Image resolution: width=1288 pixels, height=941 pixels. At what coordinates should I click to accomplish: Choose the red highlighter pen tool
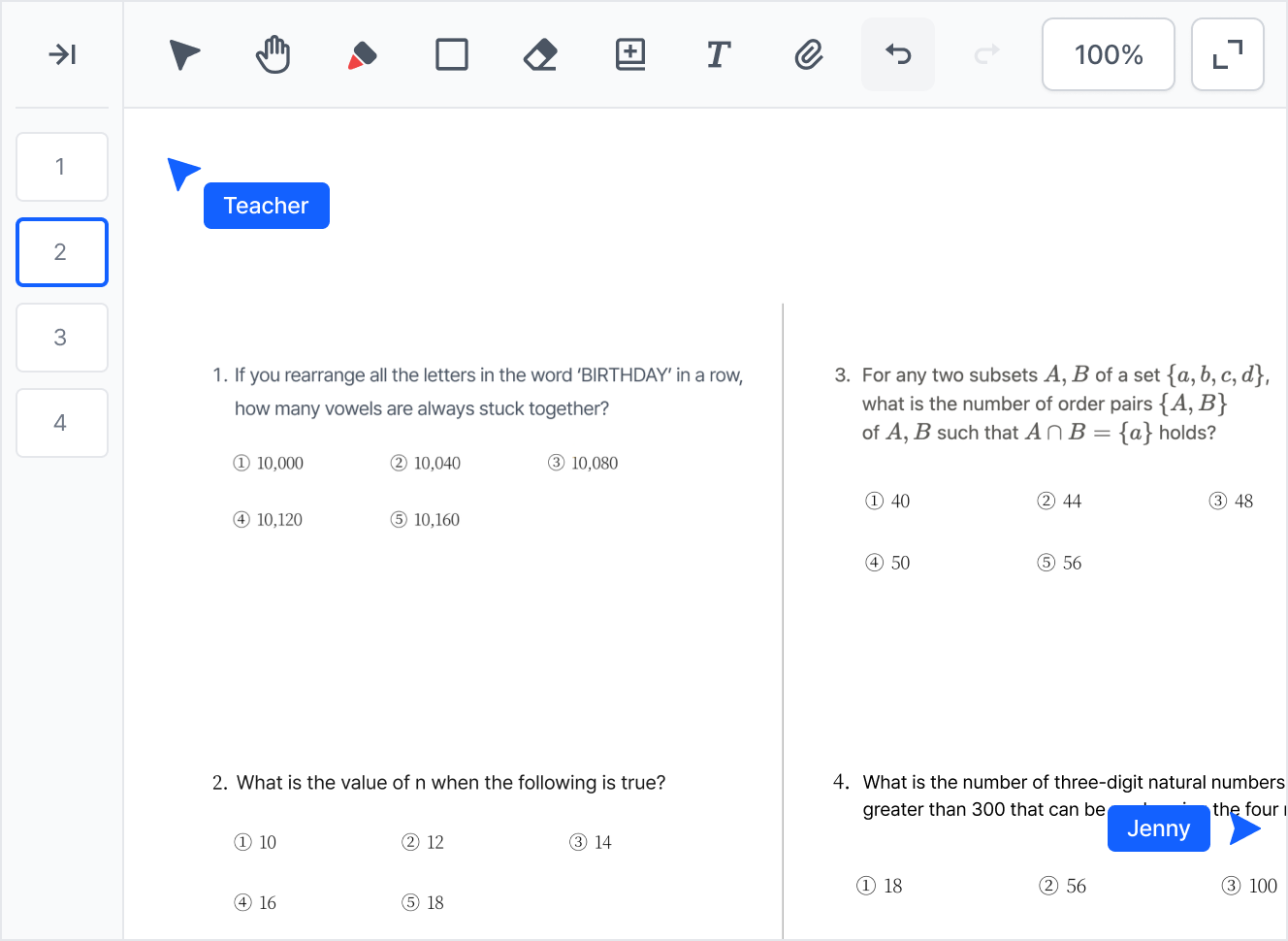tap(362, 55)
